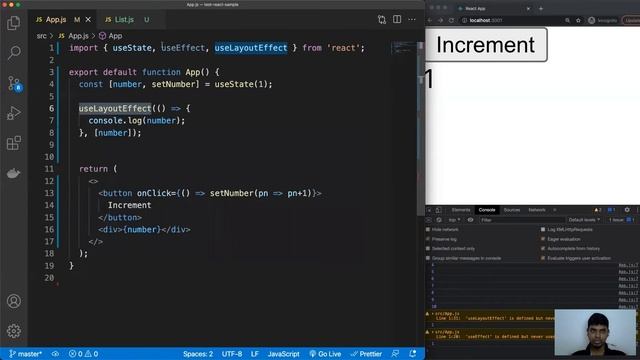640x360 pixels.
Task: Open the Docker view in activity bar
Action: click(13, 173)
